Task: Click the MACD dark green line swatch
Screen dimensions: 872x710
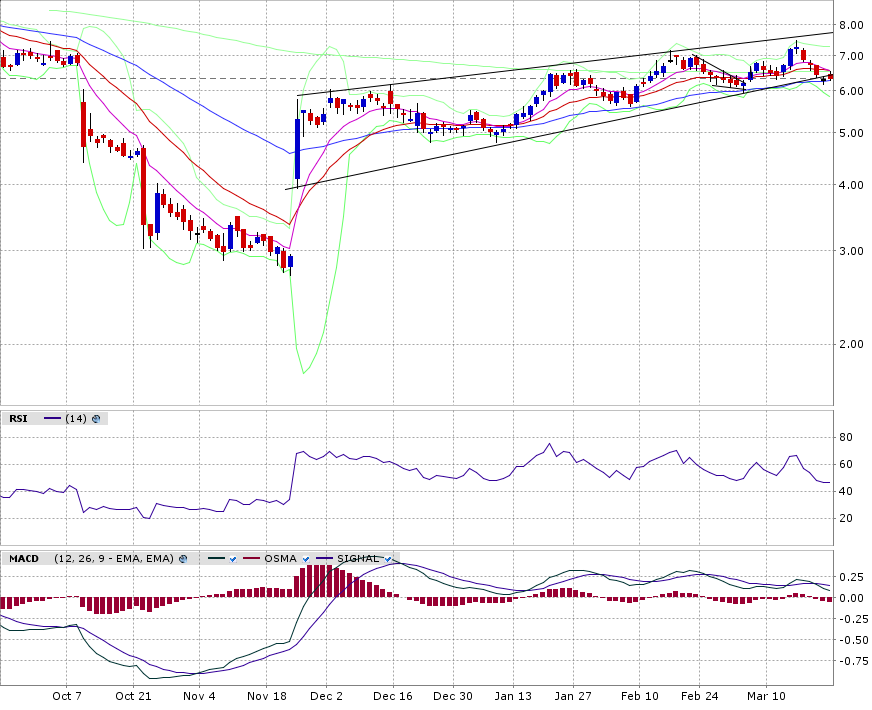Action: (216, 559)
